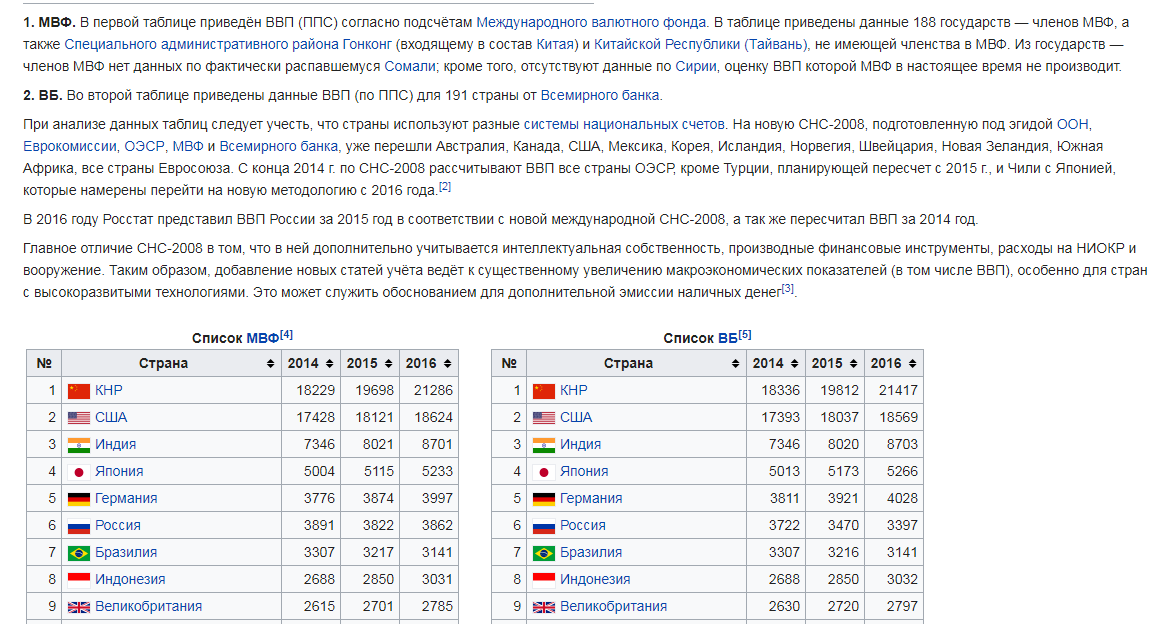The width and height of the screenshot is (1169, 624).
Task: Open системы национальных счетов link
Action: (x=624, y=125)
